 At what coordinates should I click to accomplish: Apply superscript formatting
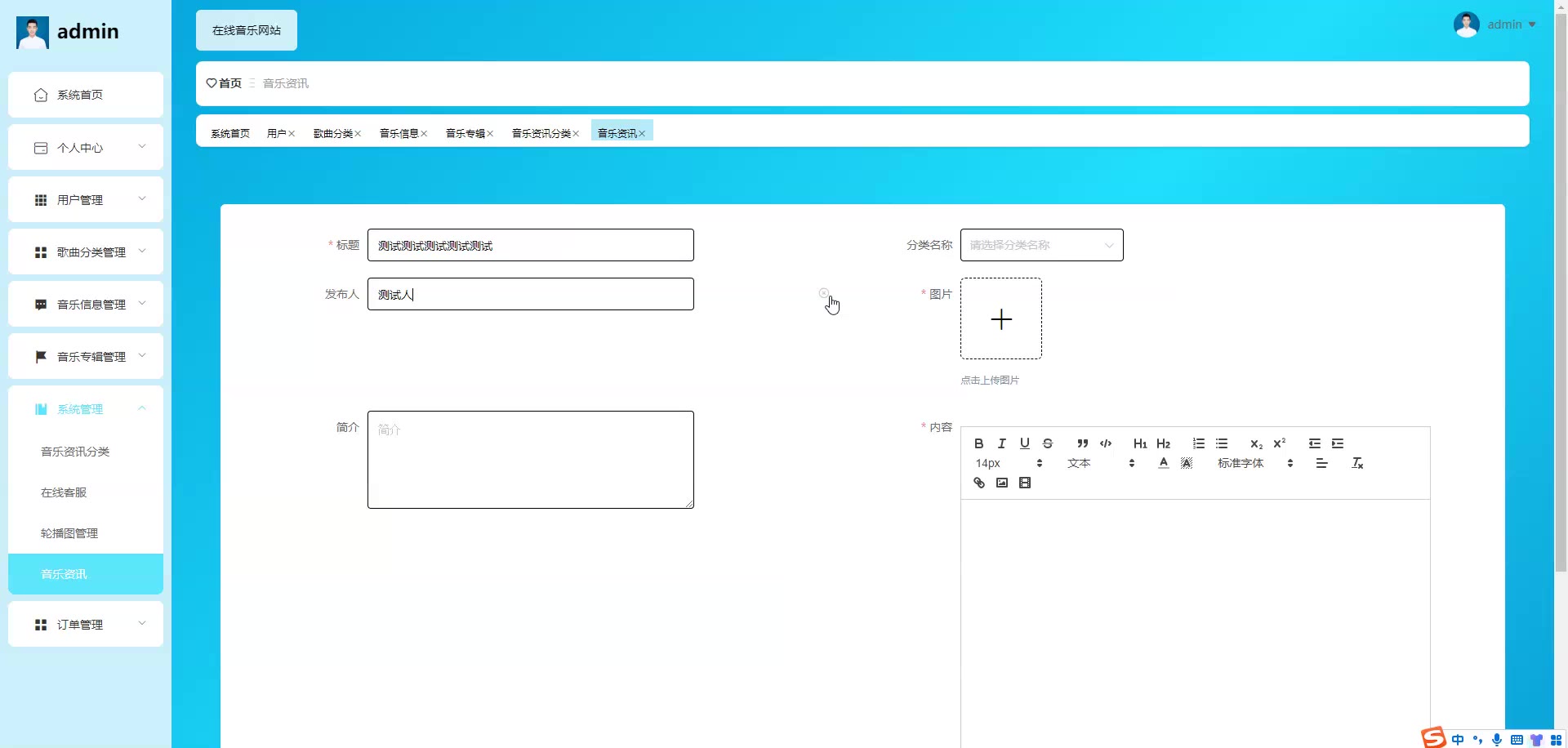(x=1279, y=443)
